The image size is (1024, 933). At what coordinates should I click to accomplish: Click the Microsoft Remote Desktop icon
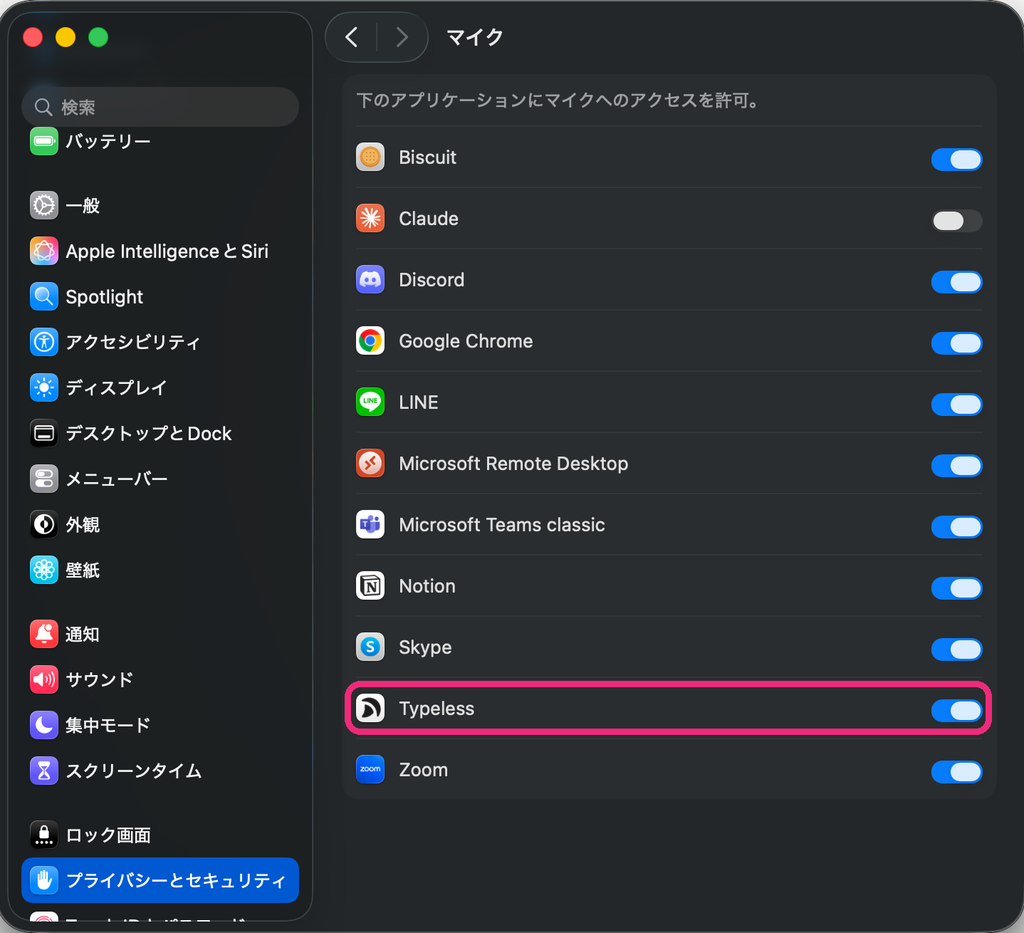370,464
